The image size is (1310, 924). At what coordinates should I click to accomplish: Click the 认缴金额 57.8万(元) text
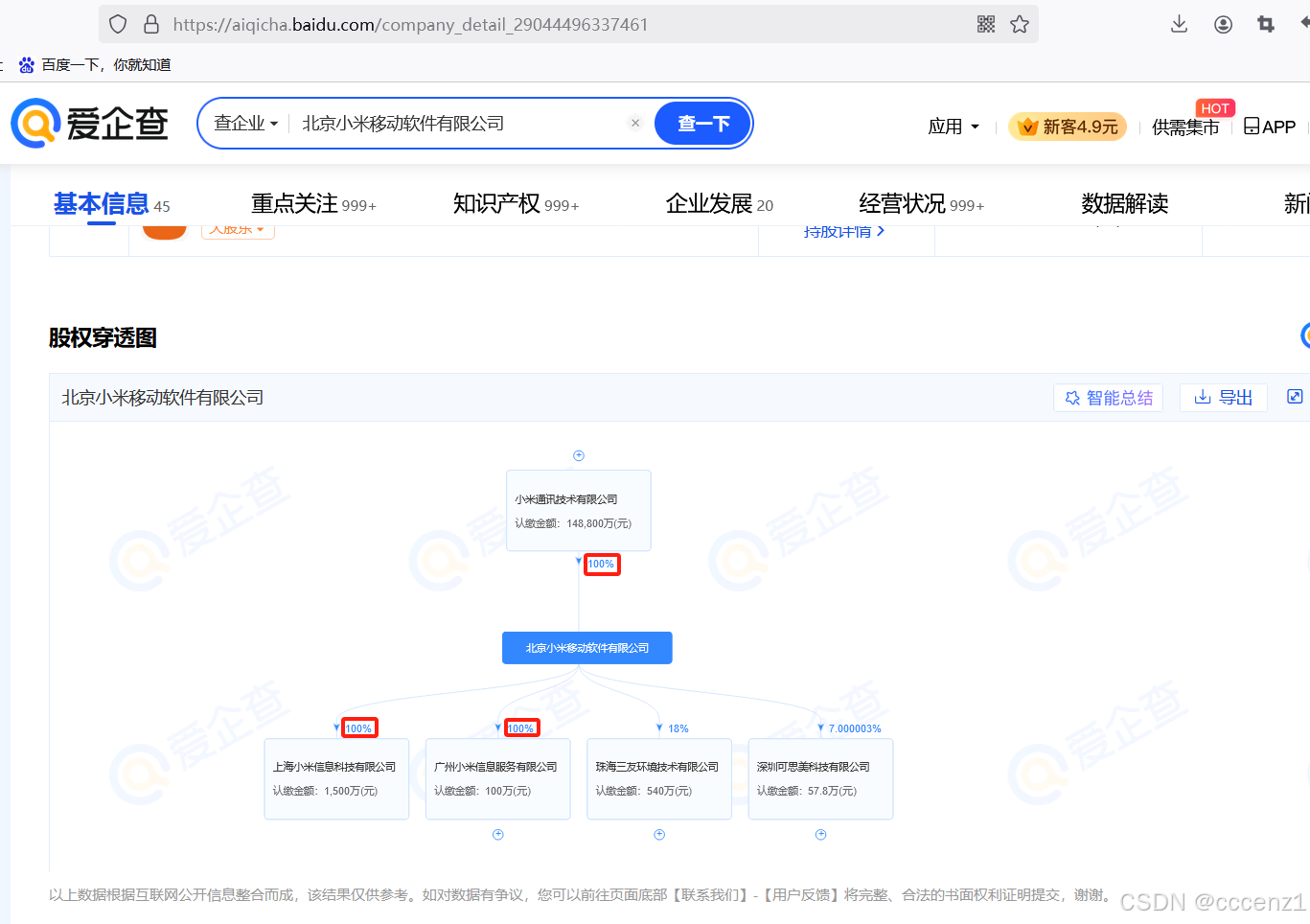[807, 791]
